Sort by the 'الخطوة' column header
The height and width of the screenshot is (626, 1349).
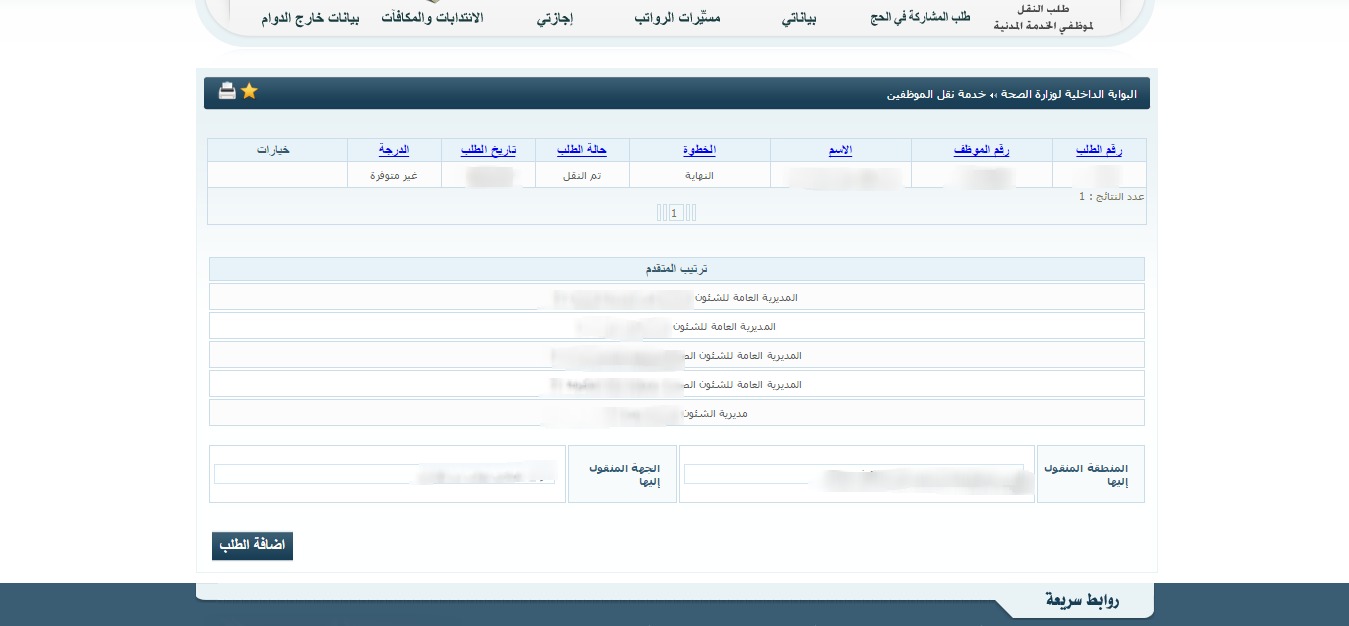pos(699,150)
